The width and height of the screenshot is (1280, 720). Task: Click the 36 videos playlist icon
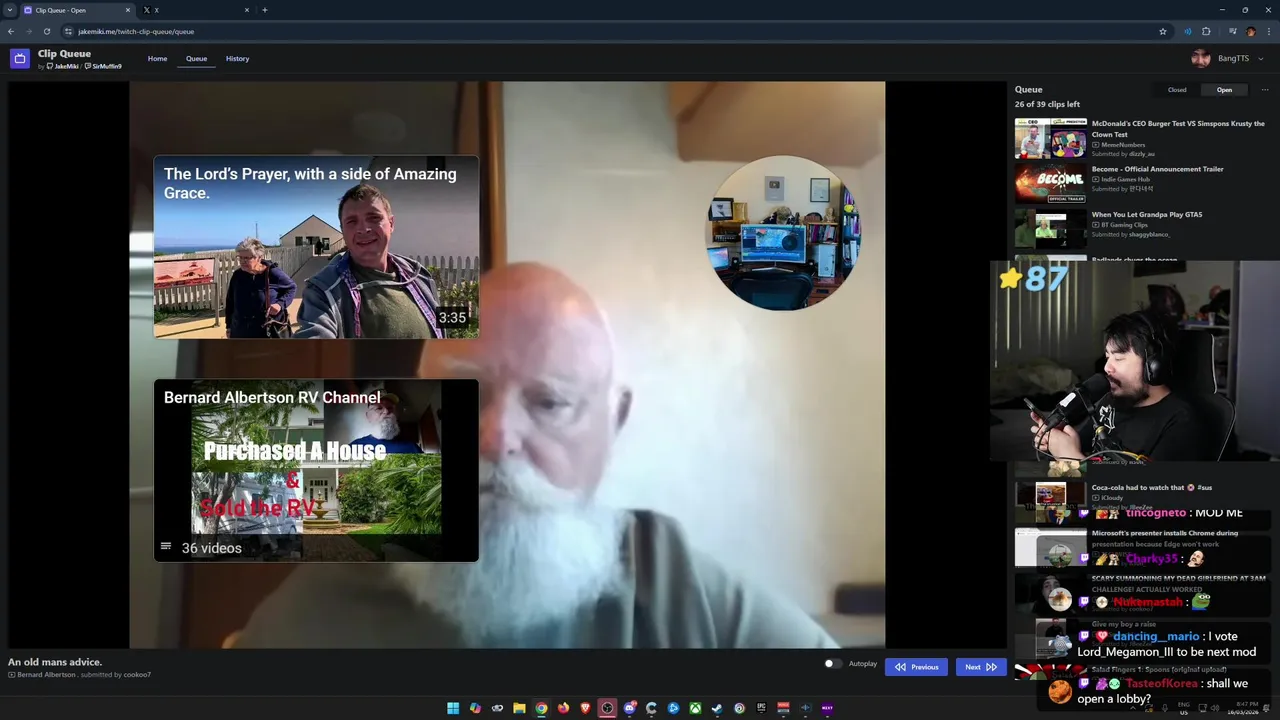(x=167, y=547)
